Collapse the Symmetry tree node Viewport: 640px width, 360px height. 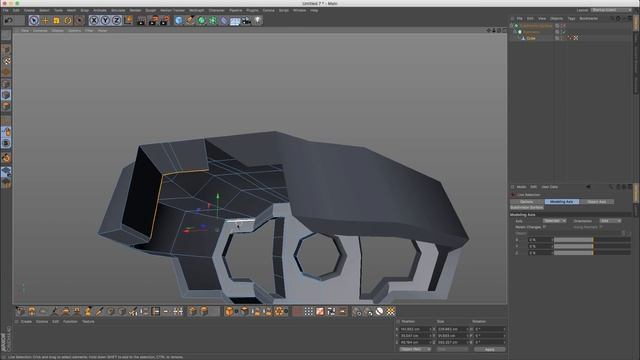tap(516, 32)
